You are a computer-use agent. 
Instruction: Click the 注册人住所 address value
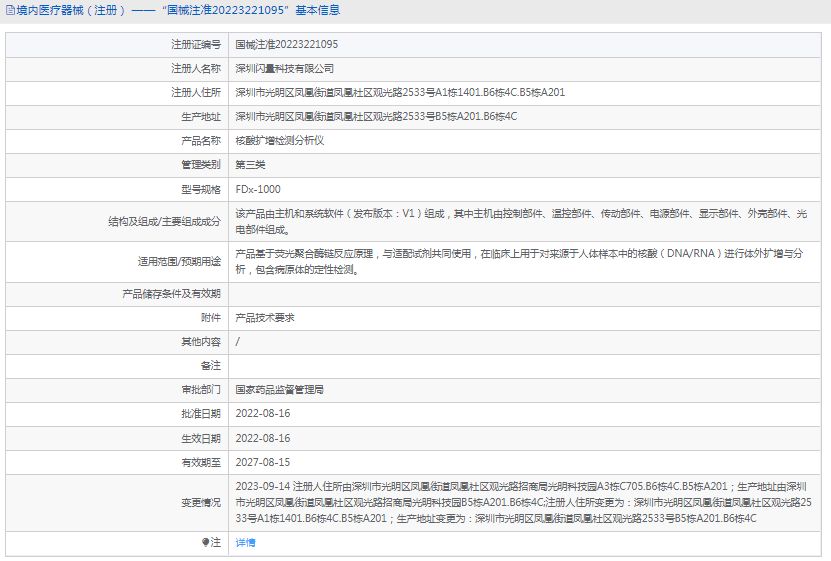(400, 93)
